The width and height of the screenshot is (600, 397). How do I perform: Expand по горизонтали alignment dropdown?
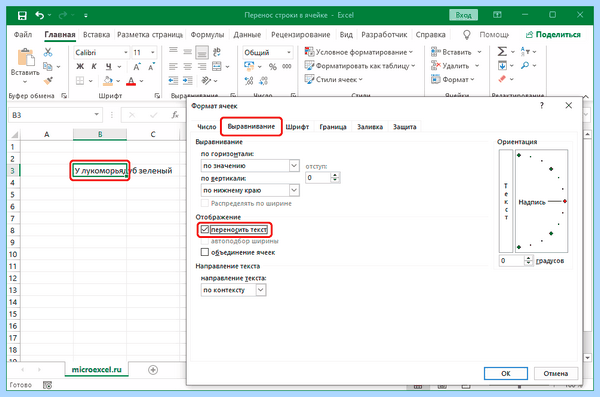pyautogui.click(x=294, y=165)
